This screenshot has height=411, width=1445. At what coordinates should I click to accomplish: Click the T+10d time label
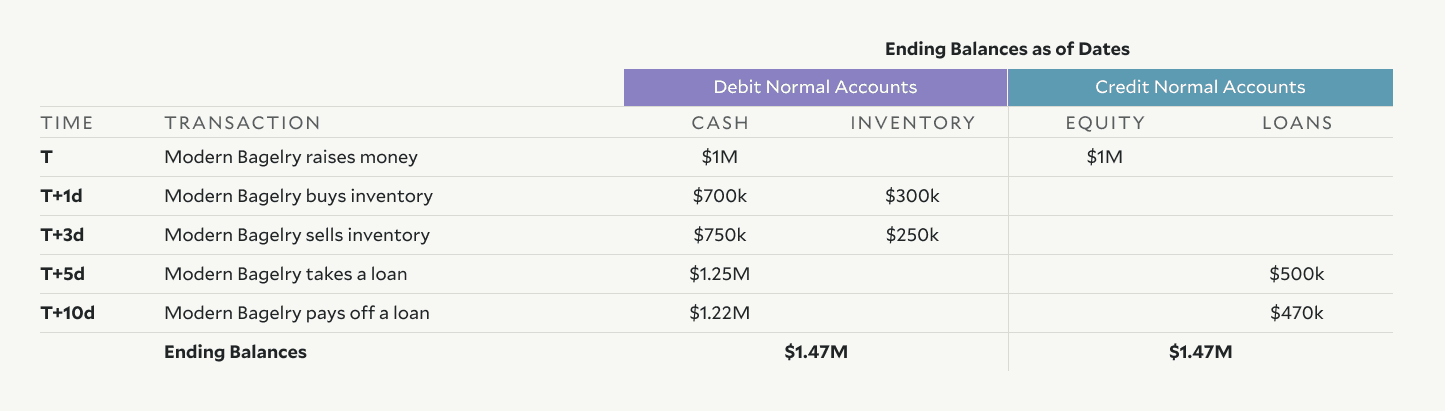click(67, 313)
